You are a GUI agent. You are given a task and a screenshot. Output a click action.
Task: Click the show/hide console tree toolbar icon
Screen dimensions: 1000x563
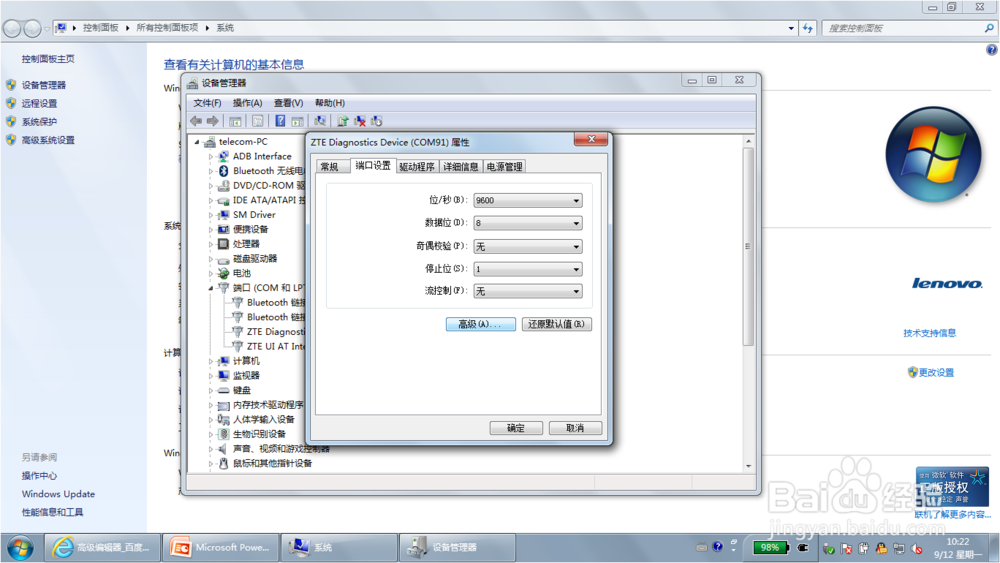coord(235,121)
